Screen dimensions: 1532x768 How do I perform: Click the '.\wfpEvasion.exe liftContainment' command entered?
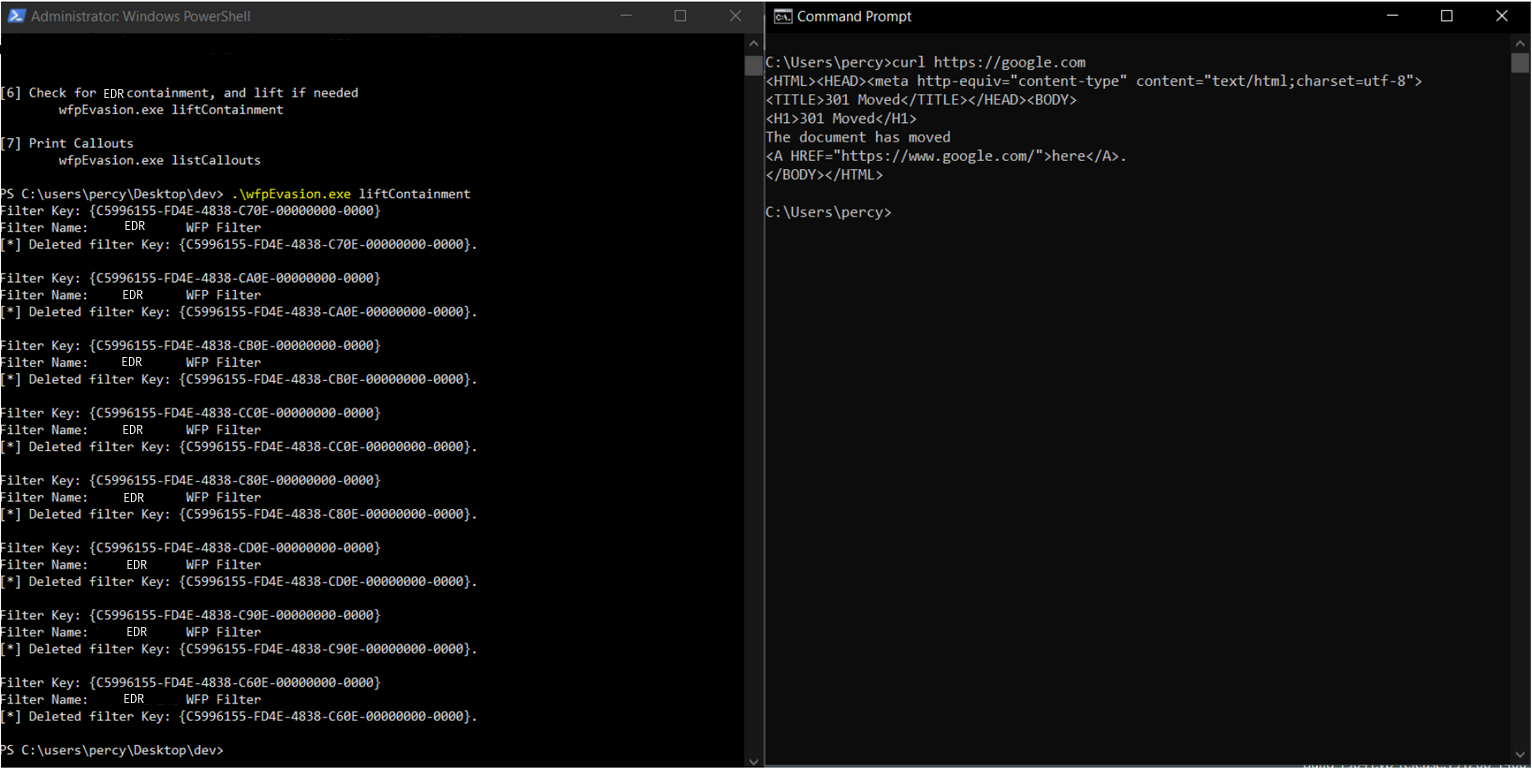click(x=351, y=194)
